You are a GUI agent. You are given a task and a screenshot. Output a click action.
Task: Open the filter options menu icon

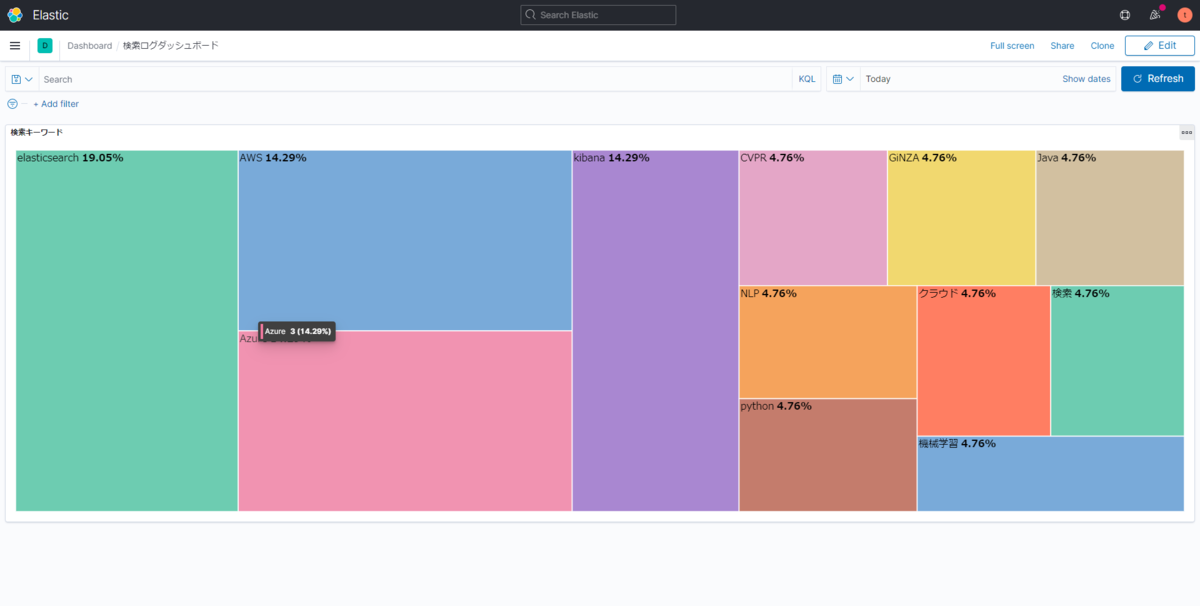(12, 104)
